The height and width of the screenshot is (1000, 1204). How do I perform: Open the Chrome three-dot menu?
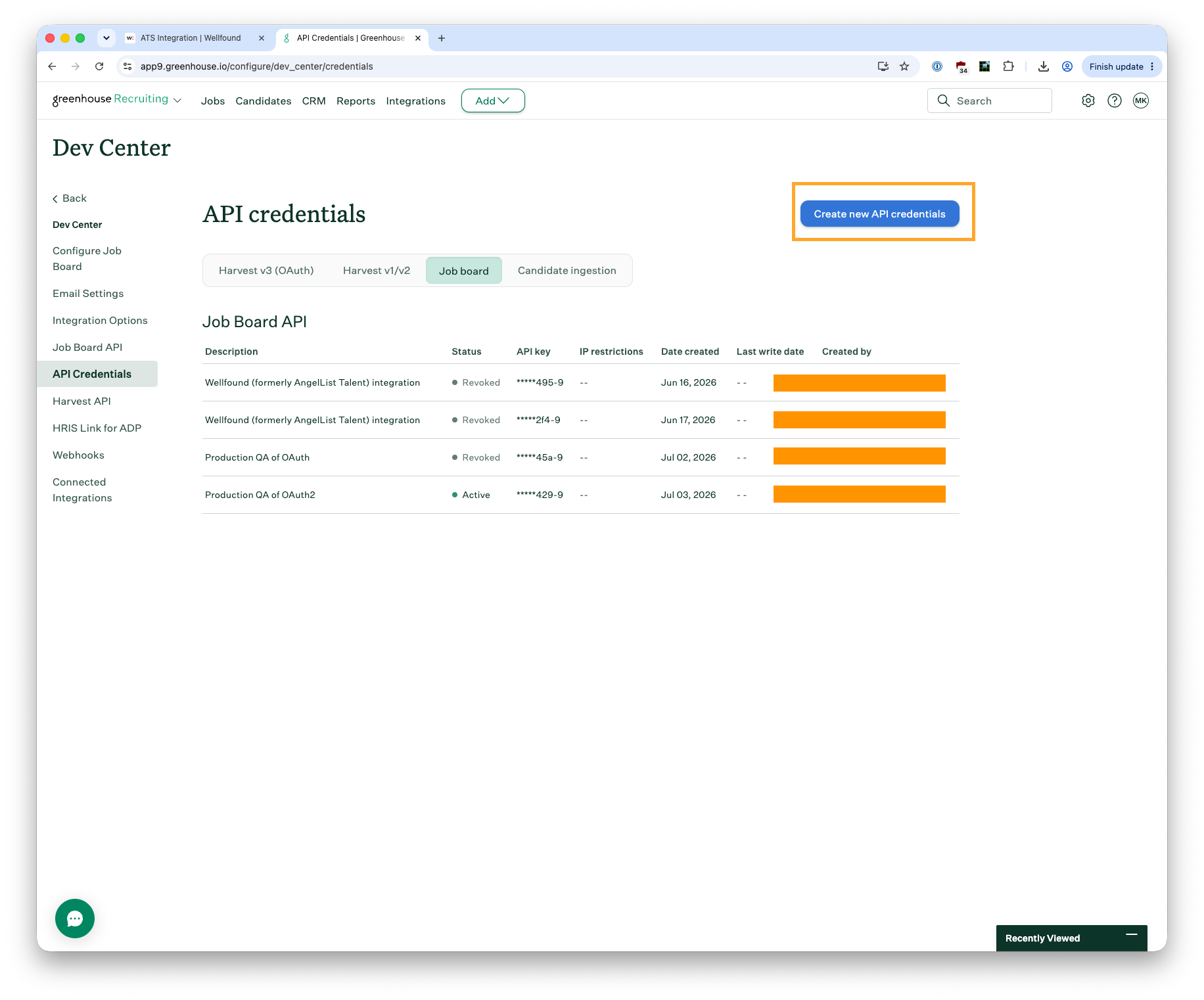point(1152,66)
